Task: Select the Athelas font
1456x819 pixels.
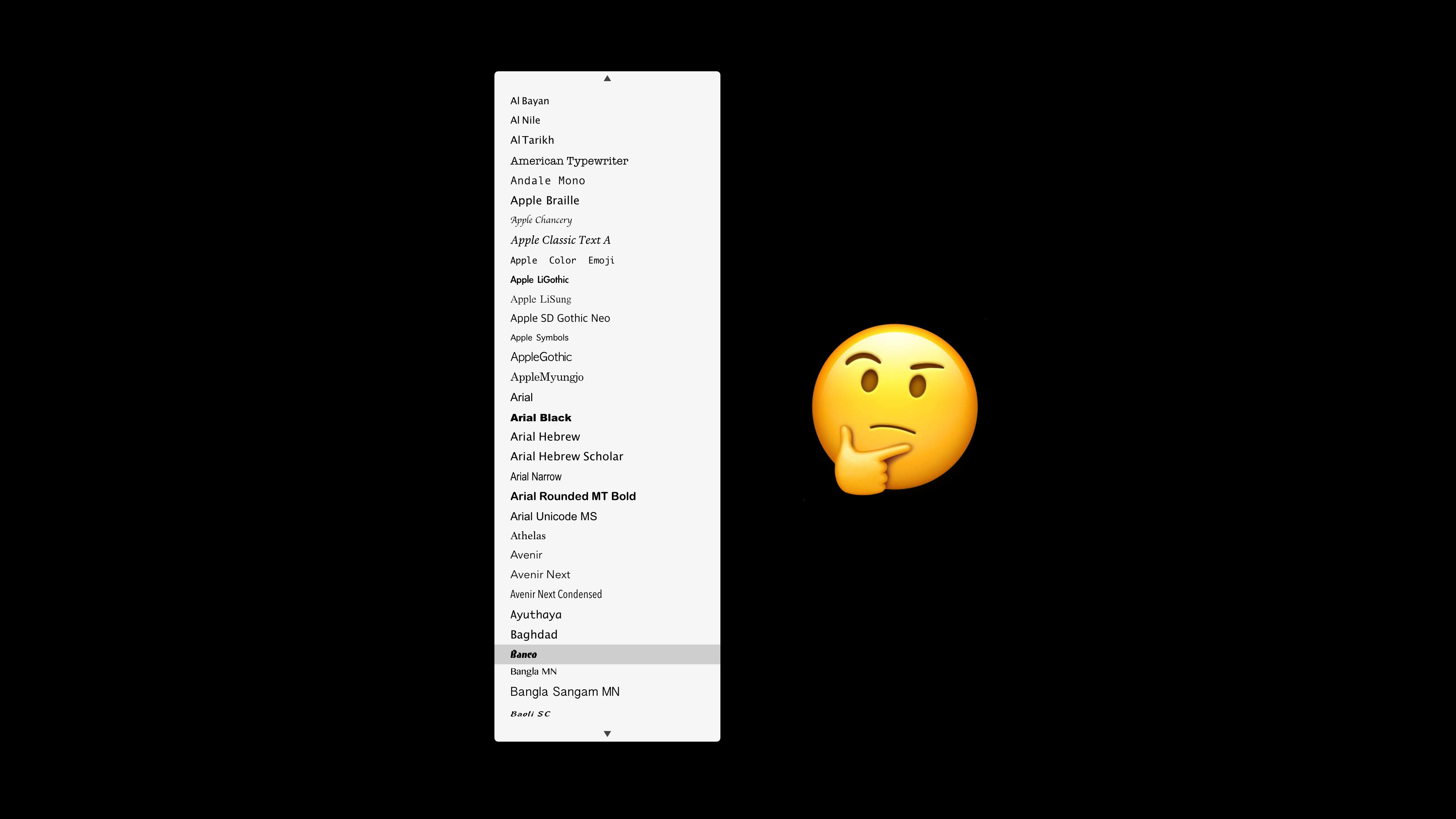Action: 607,535
